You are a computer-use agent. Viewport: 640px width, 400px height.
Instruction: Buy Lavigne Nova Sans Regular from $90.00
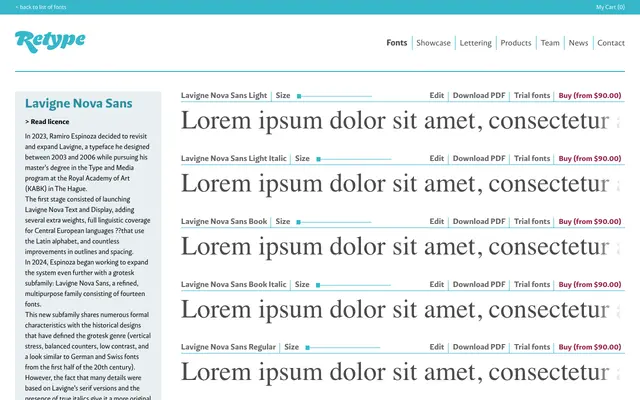pos(590,347)
